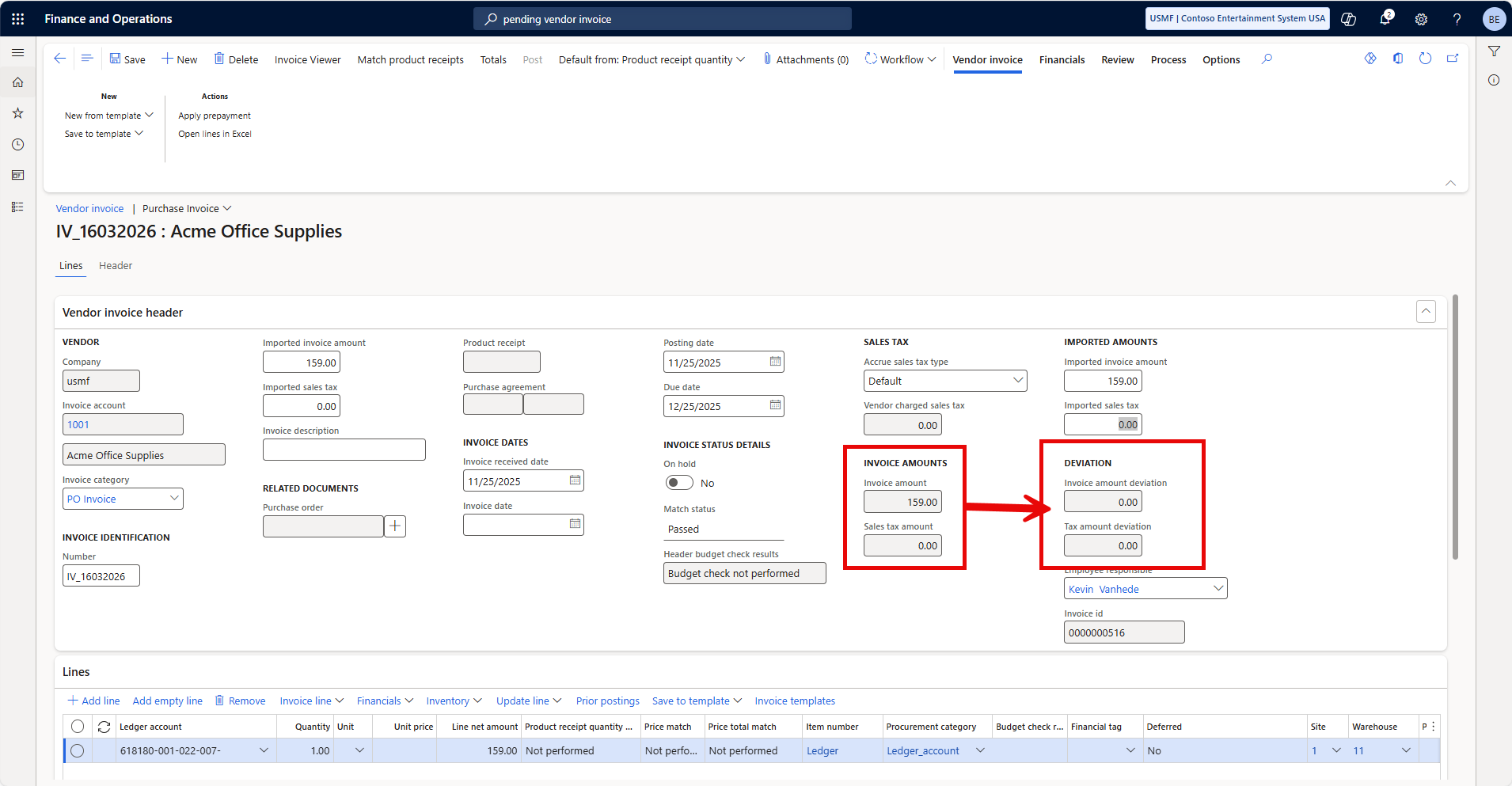
Task: Click Save button
Action: coord(127,59)
